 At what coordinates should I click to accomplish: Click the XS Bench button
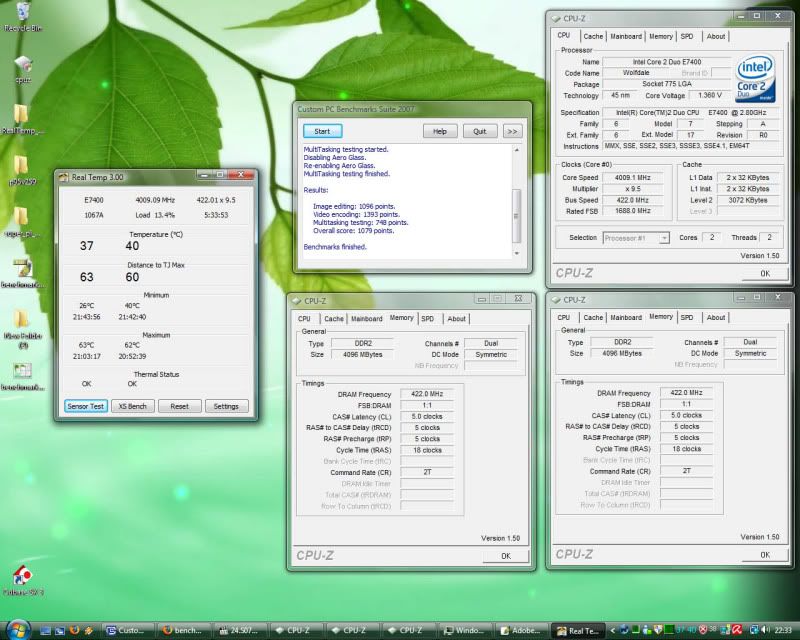click(x=132, y=406)
